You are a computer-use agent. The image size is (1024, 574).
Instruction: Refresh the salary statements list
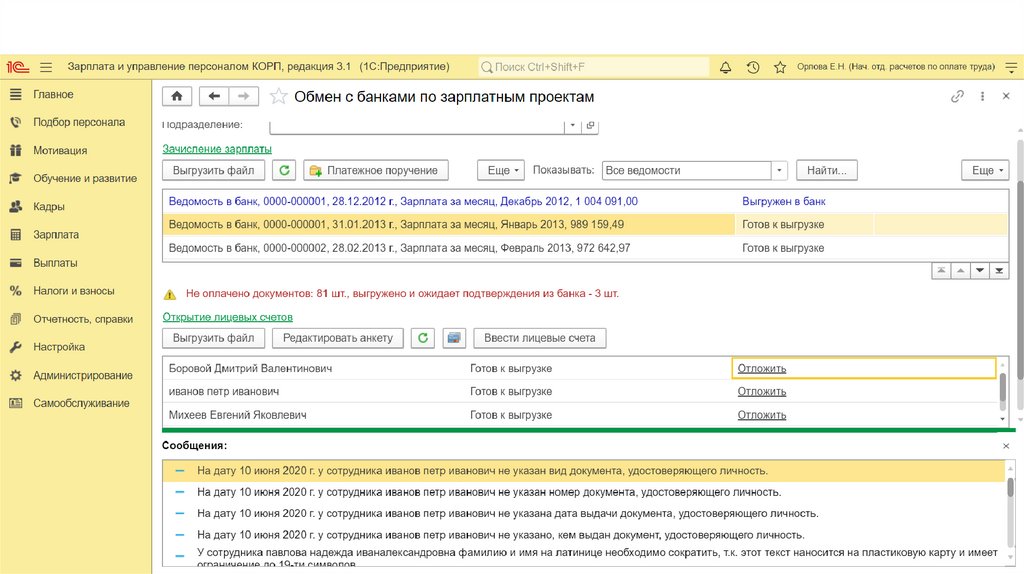tap(285, 170)
